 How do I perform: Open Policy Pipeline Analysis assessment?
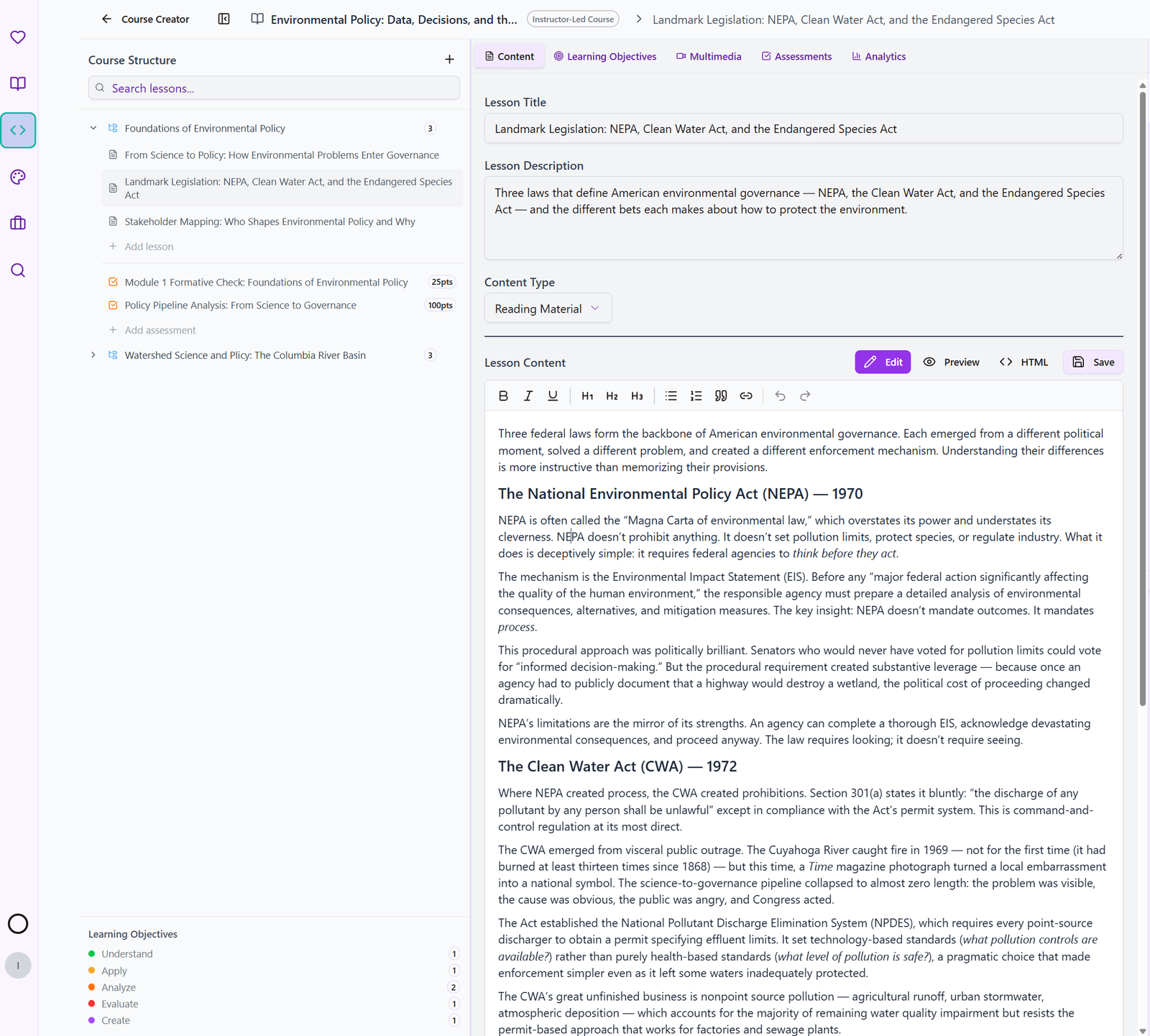click(240, 306)
